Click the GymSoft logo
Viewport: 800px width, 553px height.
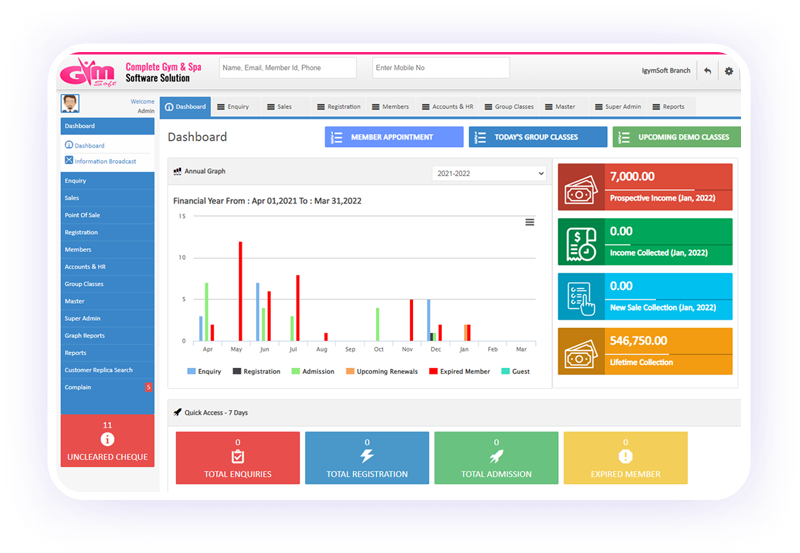tap(88, 72)
